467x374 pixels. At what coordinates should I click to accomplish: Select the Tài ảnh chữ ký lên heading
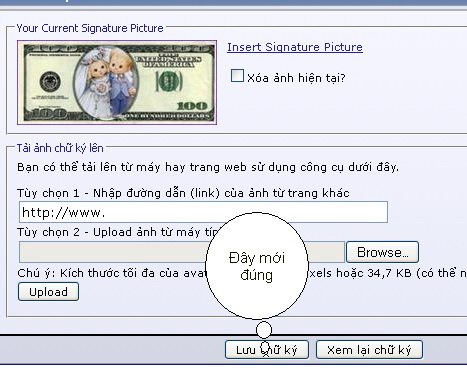[60, 148]
